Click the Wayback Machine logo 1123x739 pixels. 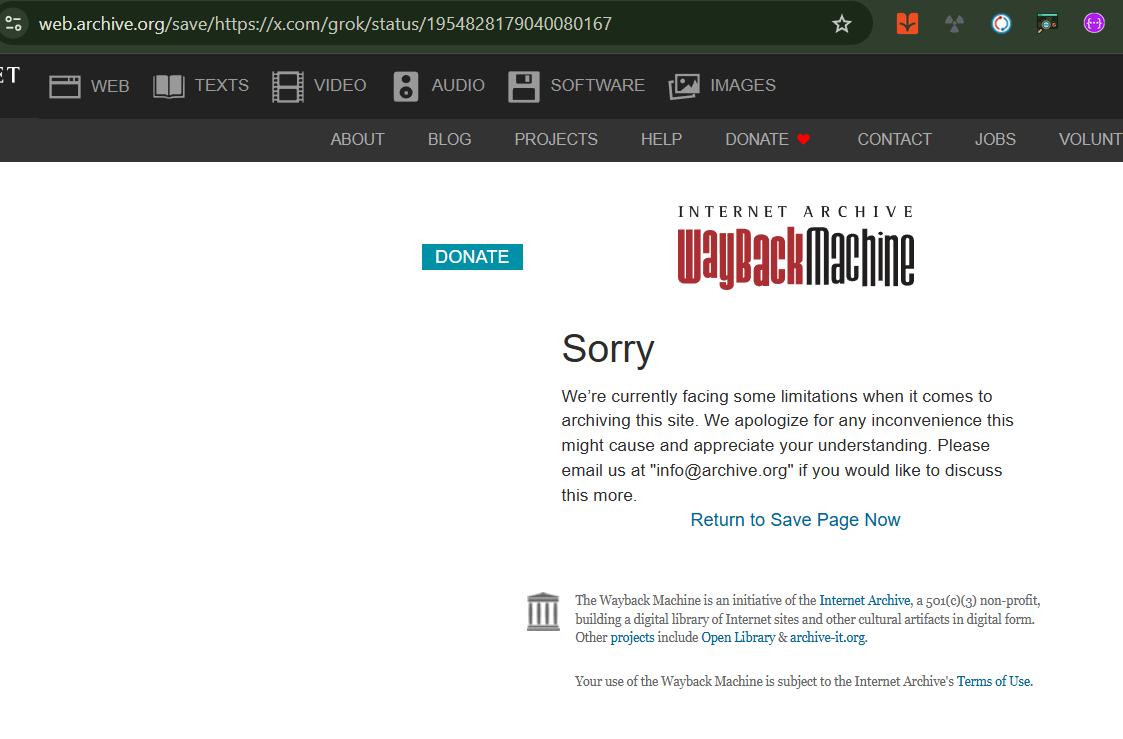point(796,257)
